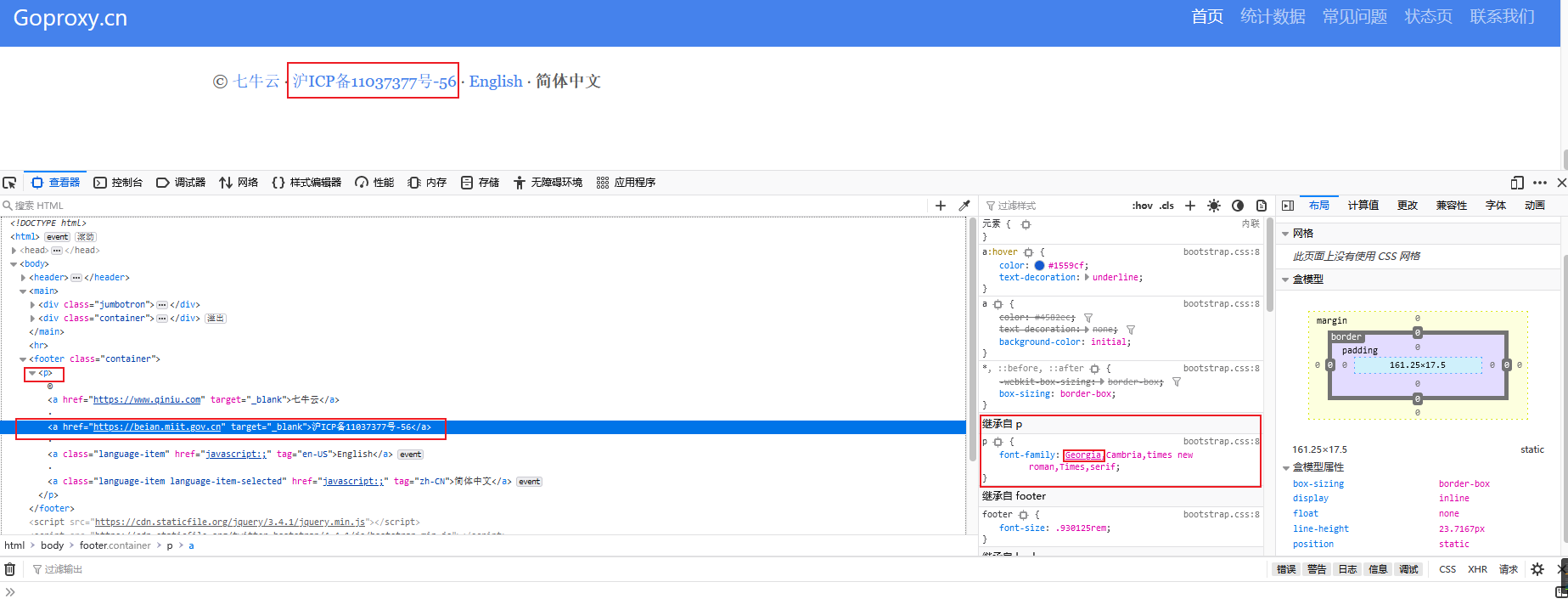Open the 首页 nav link

click(x=1207, y=17)
